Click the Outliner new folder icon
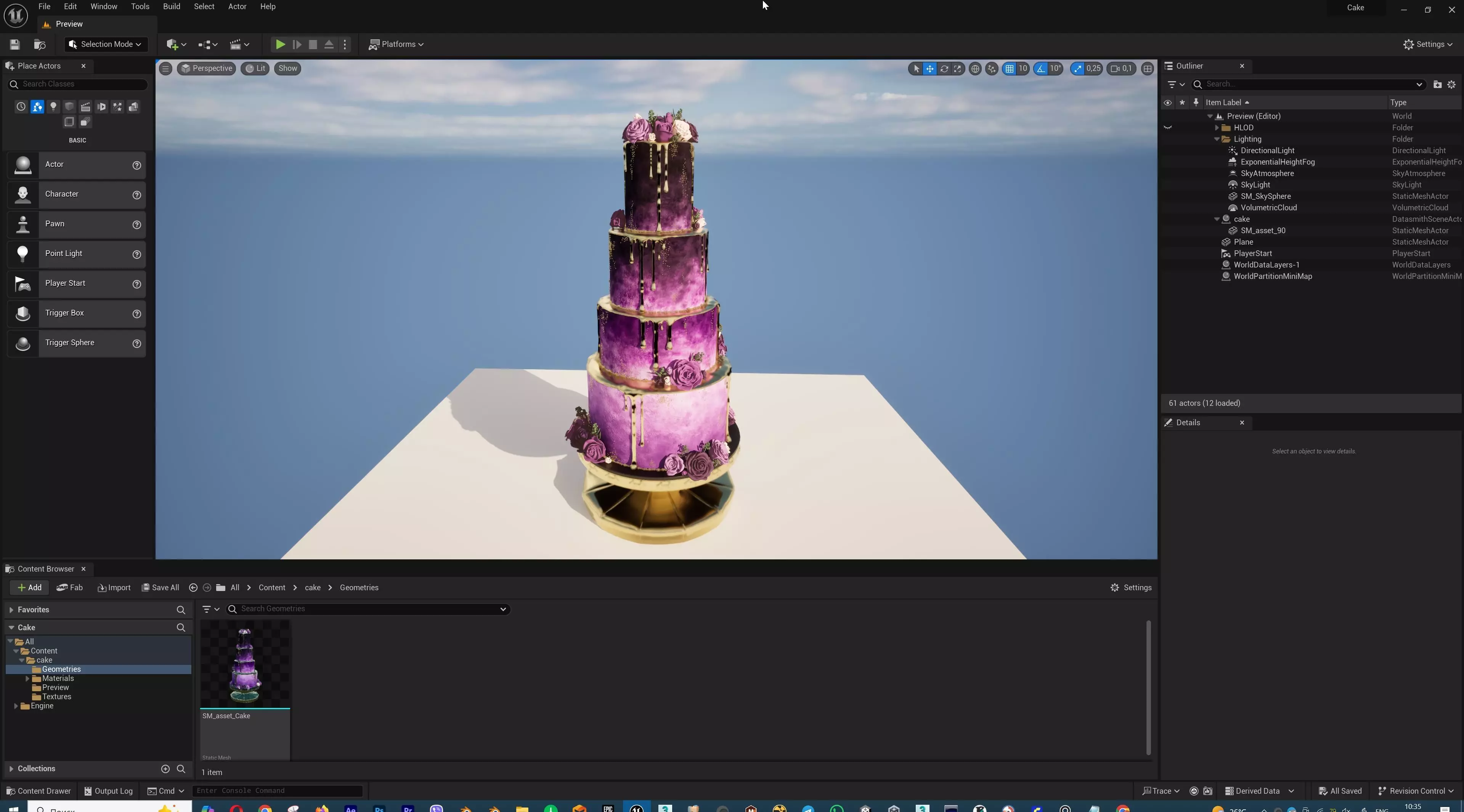Screen dimensions: 1464x812 1437,85
